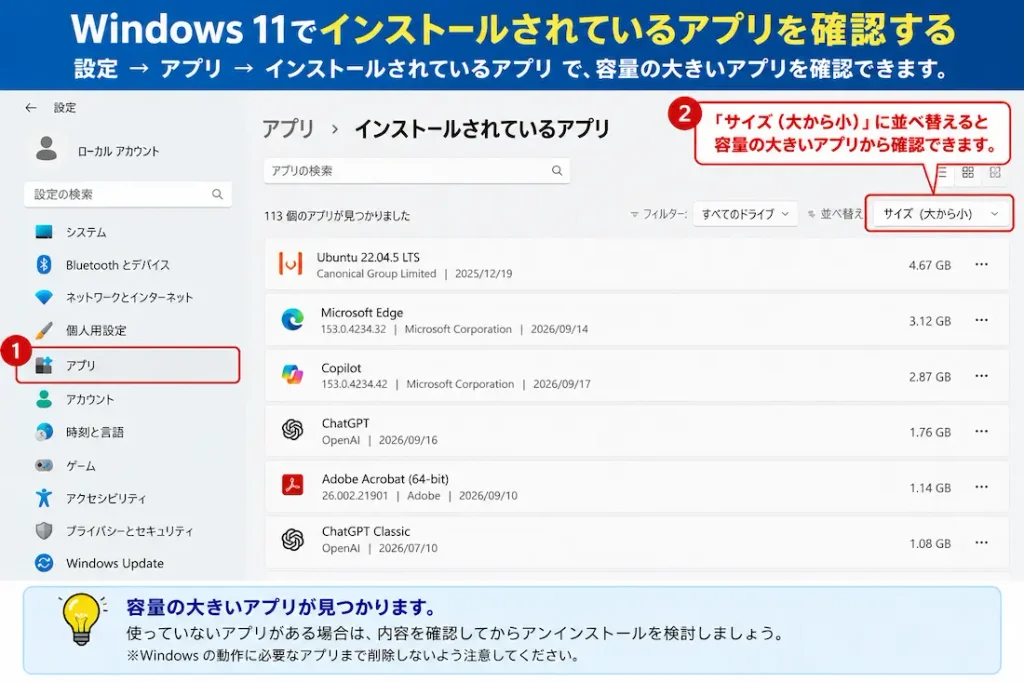Select the Ubuntu 22.04.5 LTS app name

coord(368,257)
